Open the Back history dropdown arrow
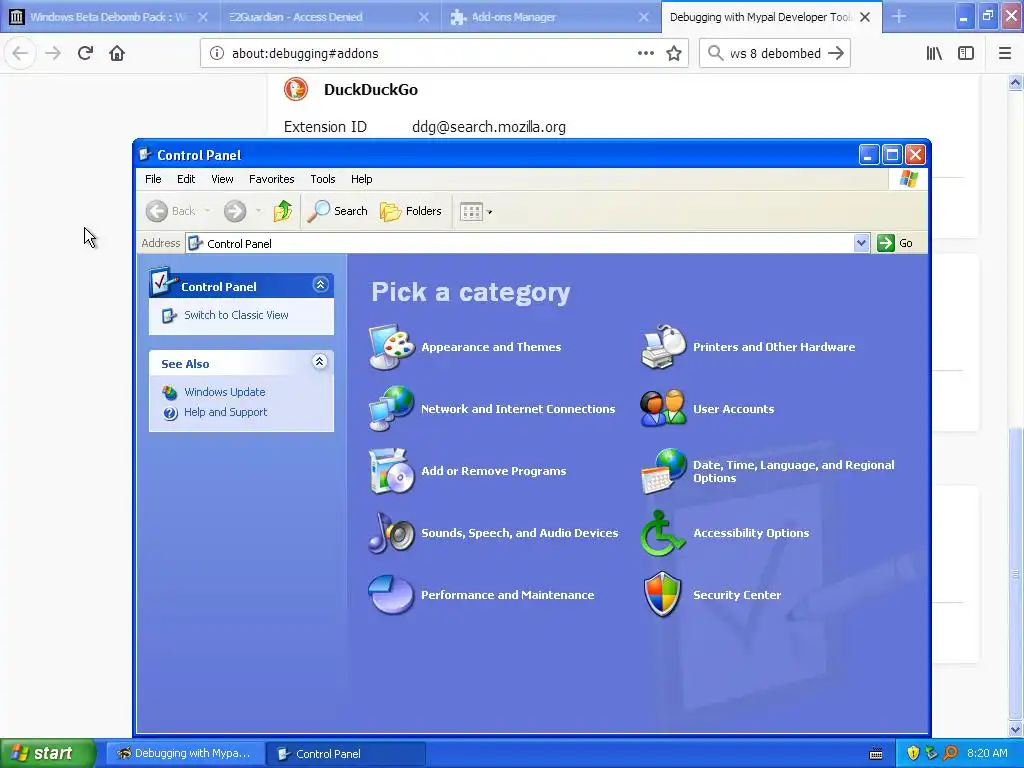This screenshot has width=1024, height=768. (x=207, y=211)
